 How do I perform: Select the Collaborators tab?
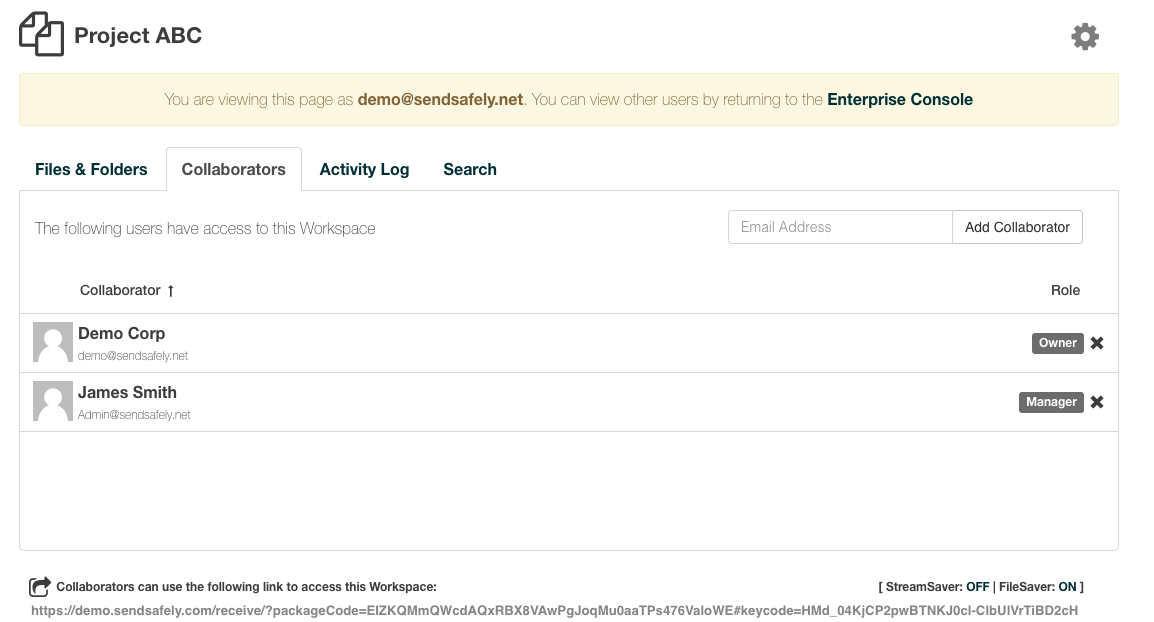tap(233, 169)
